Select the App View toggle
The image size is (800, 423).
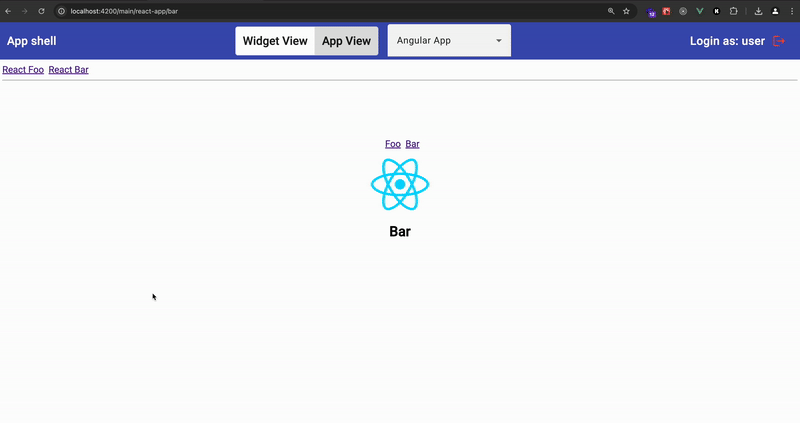pos(346,41)
